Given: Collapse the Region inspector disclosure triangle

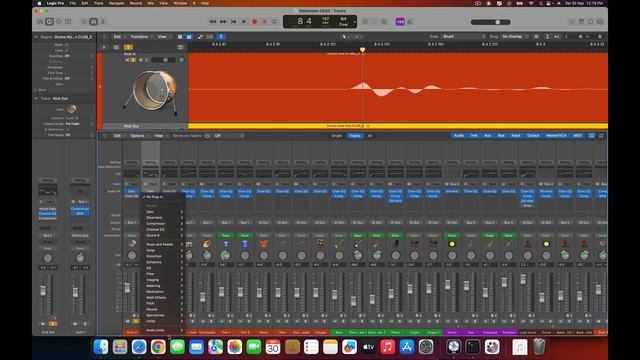Looking at the screenshot, I should [36, 37].
